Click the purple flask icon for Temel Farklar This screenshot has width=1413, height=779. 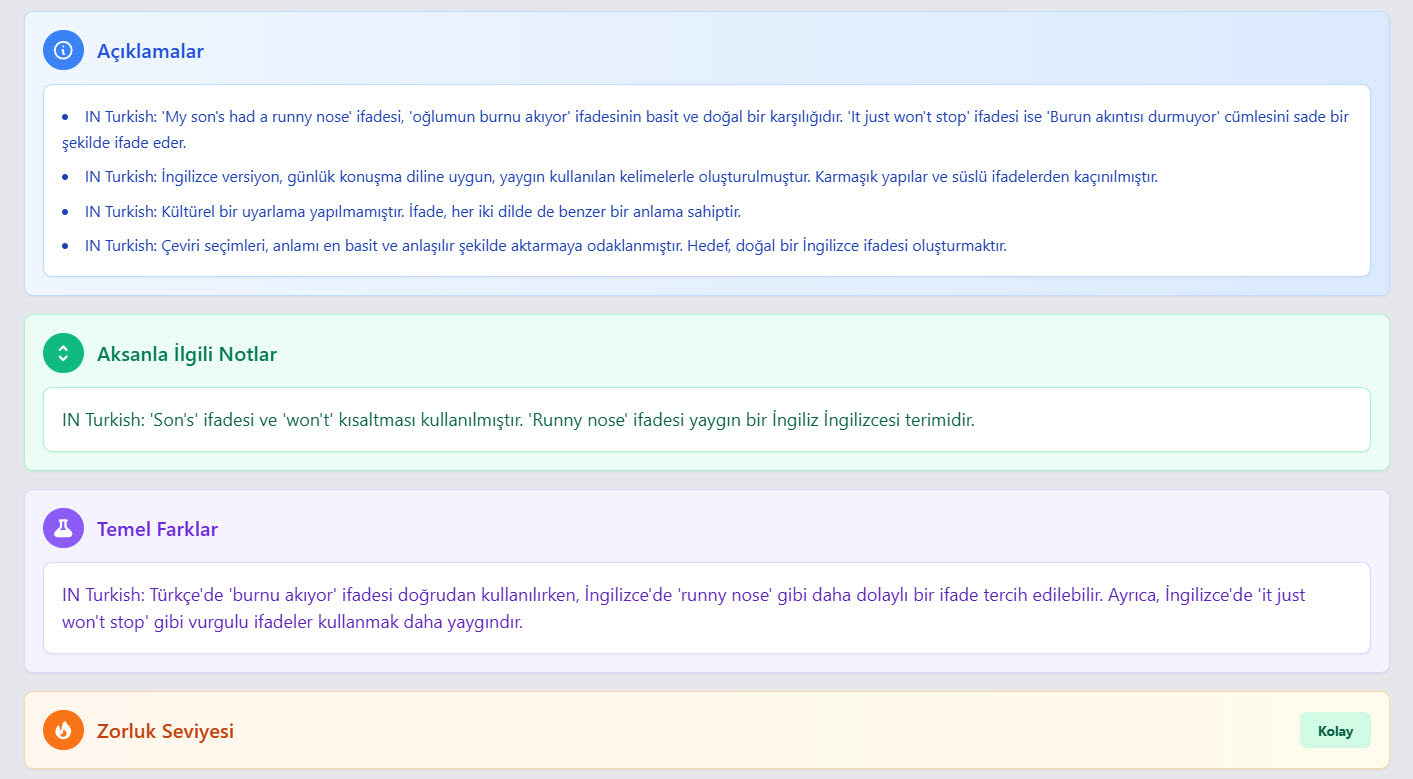click(x=63, y=528)
